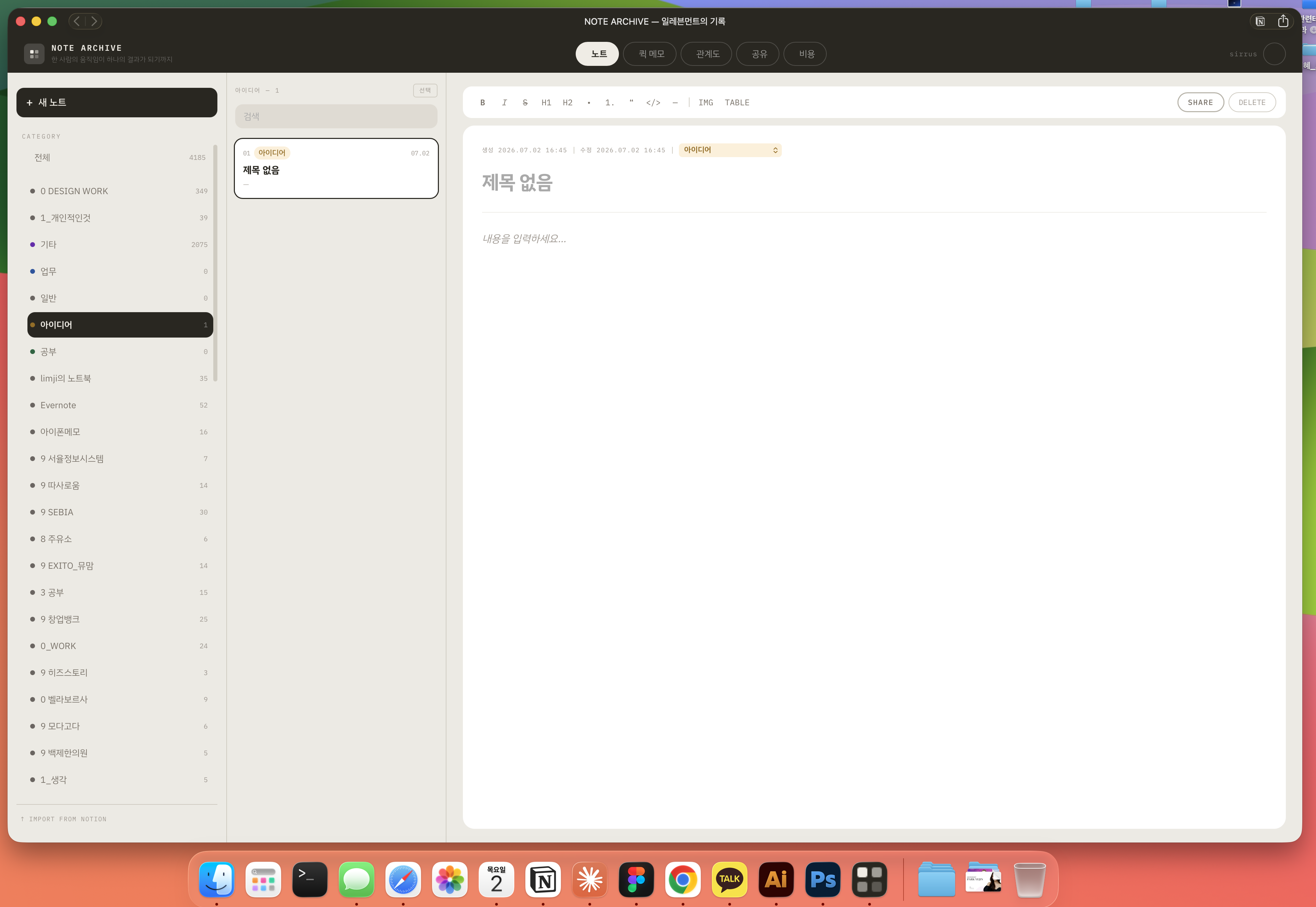
Task: Open the 관계도 tab
Action: click(x=707, y=54)
